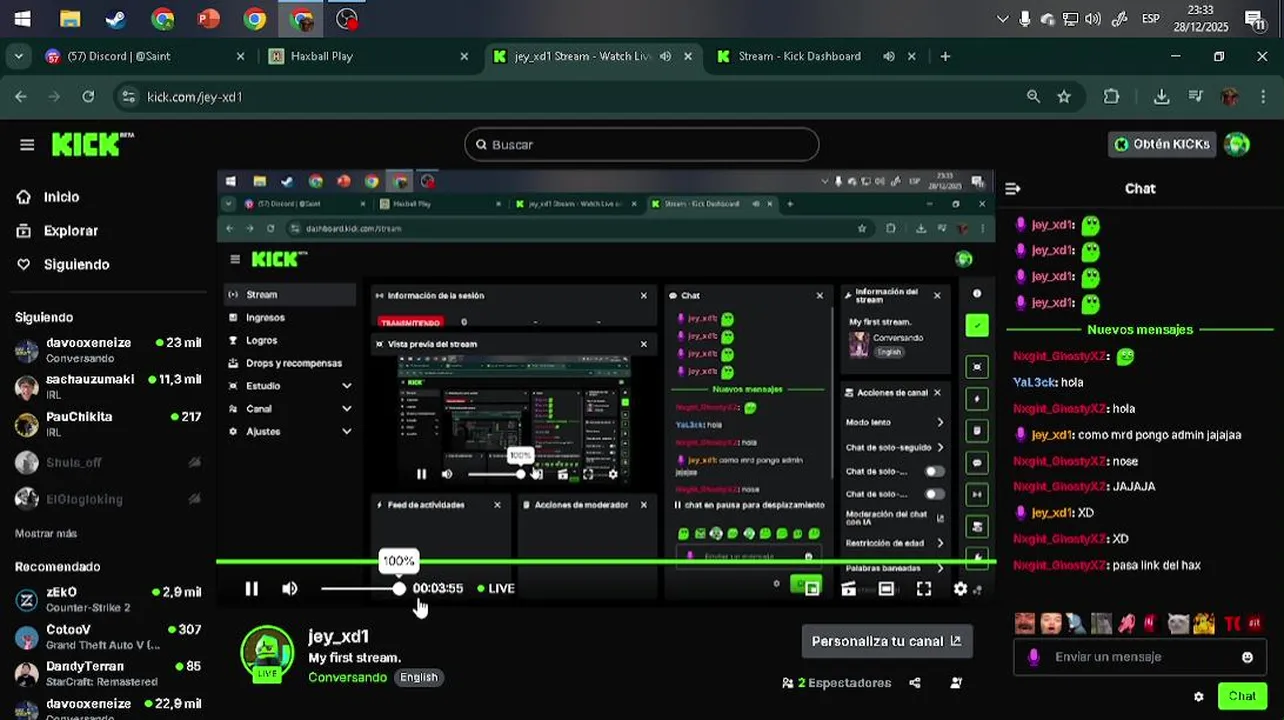The height and width of the screenshot is (720, 1284).
Task: Click the Nuevos mensajes divider in the chat
Action: click(1140, 329)
